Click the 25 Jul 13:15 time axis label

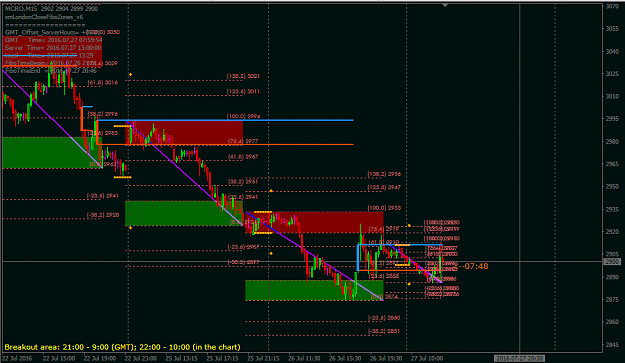182,358
